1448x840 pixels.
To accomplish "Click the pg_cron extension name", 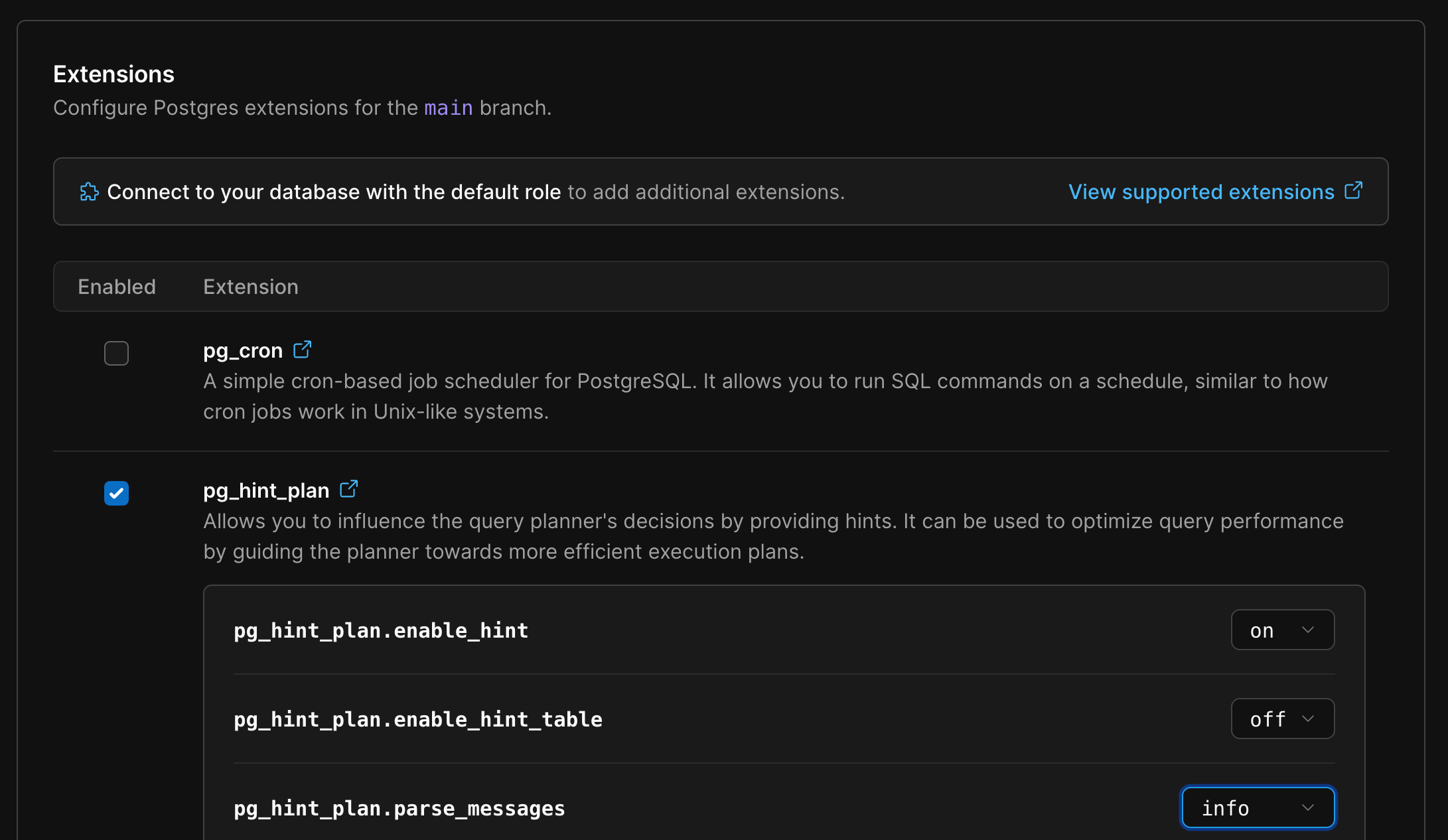I will click(241, 350).
